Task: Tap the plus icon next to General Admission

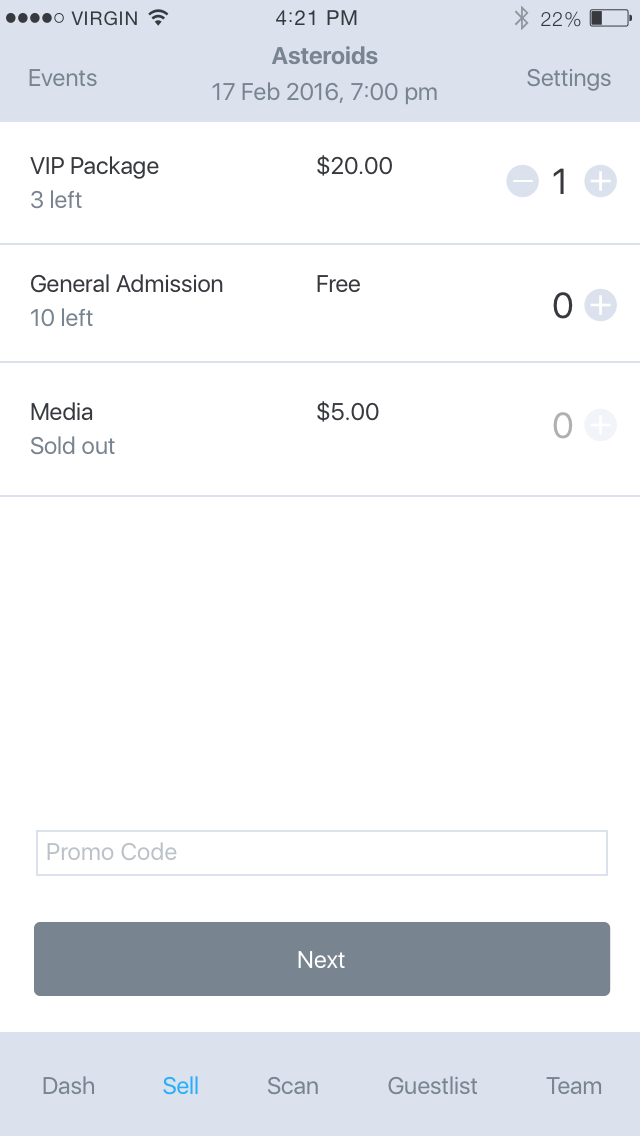Action: [601, 304]
